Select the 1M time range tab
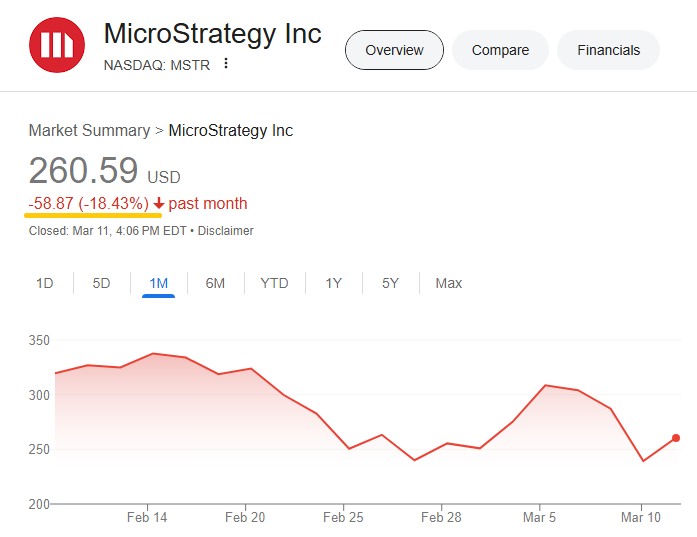 click(158, 284)
